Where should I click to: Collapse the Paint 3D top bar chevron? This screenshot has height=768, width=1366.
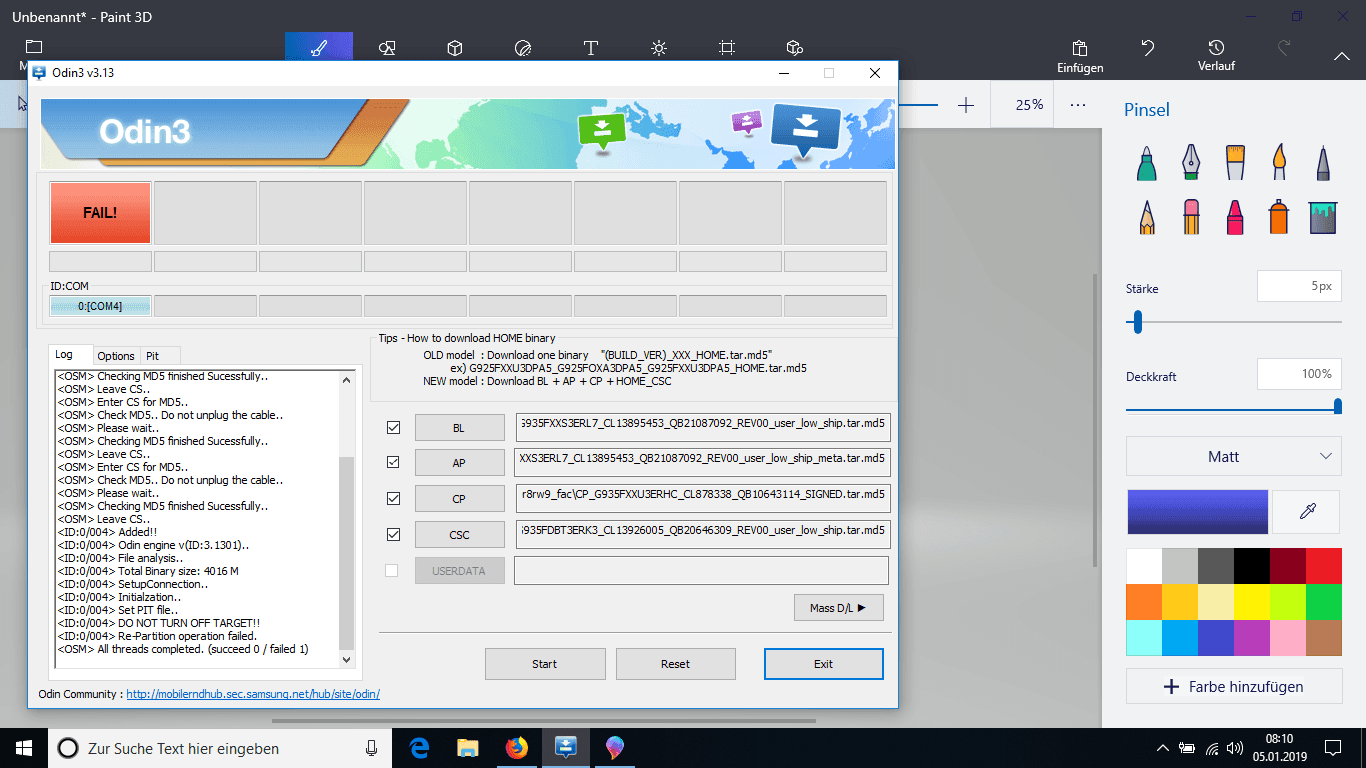(1341, 56)
